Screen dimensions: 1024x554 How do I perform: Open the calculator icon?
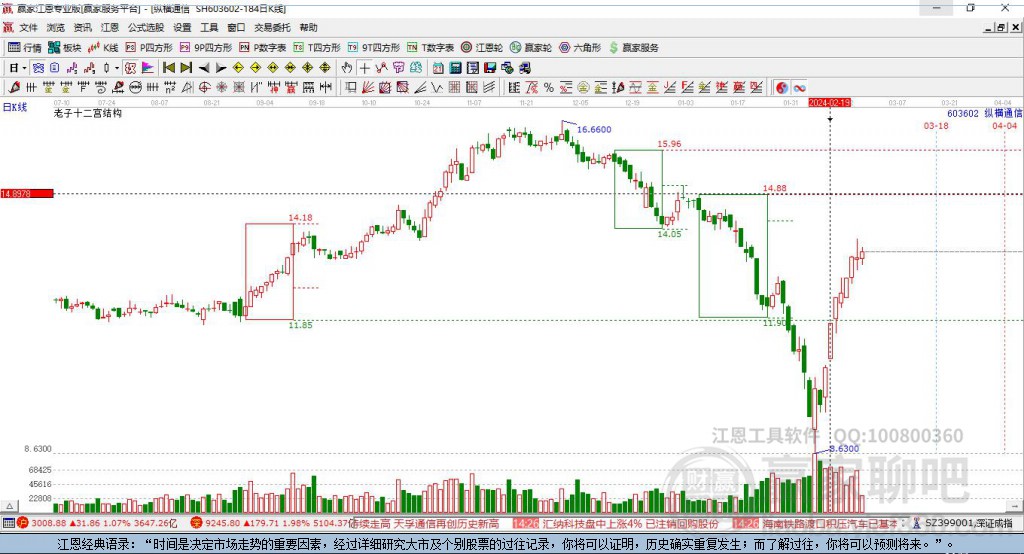point(455,68)
